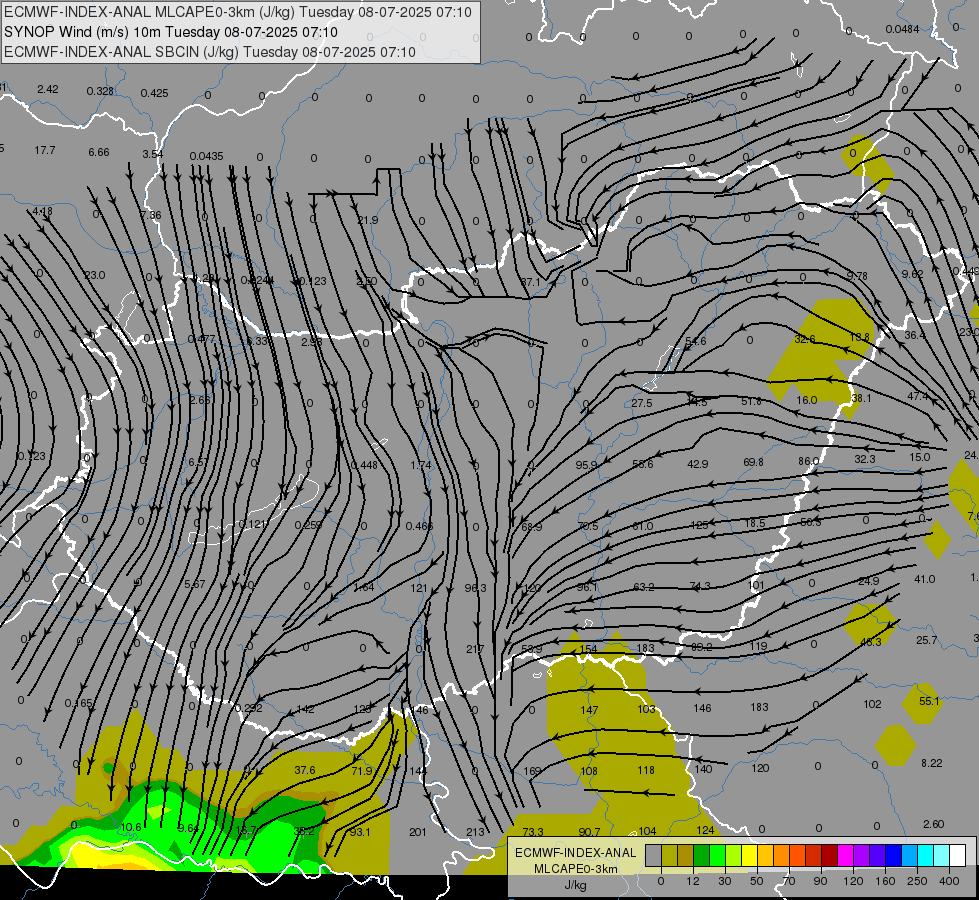Viewport: 979px width, 900px height.
Task: Click the map value '8.22'
Action: [x=932, y=763]
